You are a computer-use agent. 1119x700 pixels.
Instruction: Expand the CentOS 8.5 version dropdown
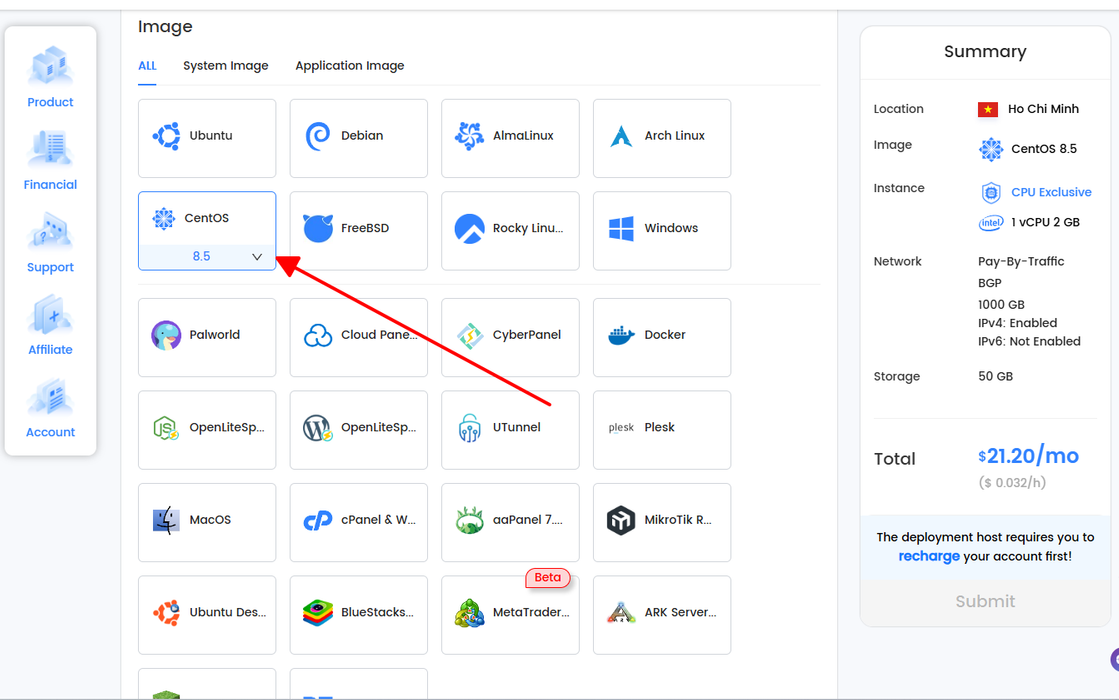point(207,256)
